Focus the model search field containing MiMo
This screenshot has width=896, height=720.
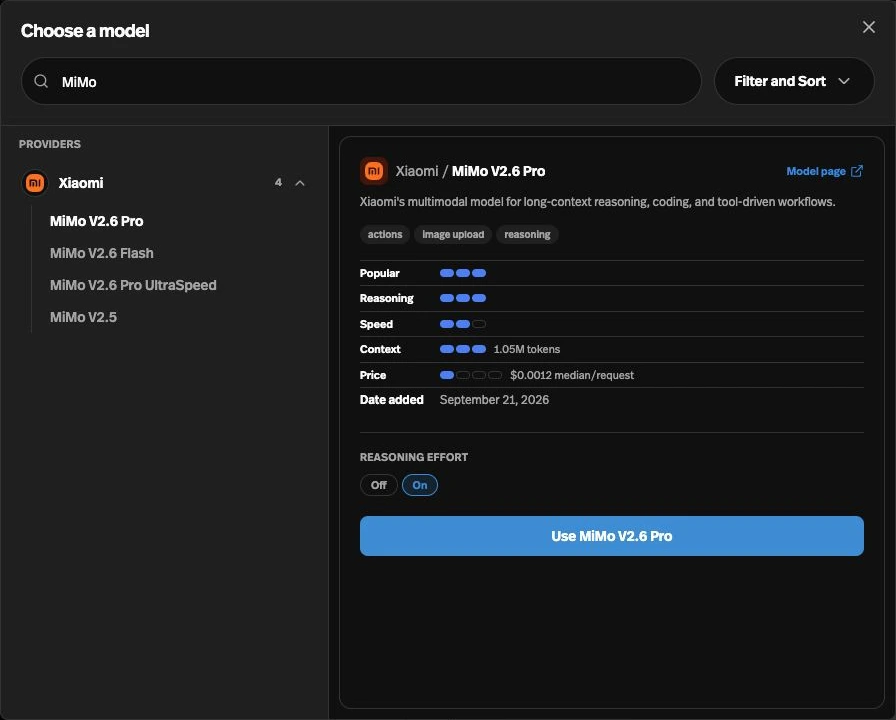pos(361,81)
